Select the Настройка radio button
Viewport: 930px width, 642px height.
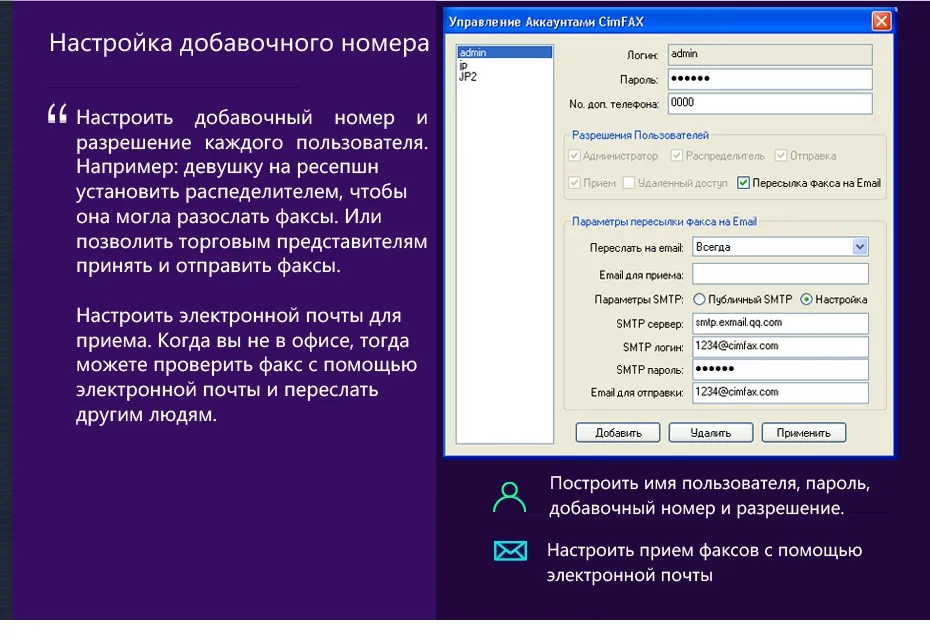[x=806, y=300]
